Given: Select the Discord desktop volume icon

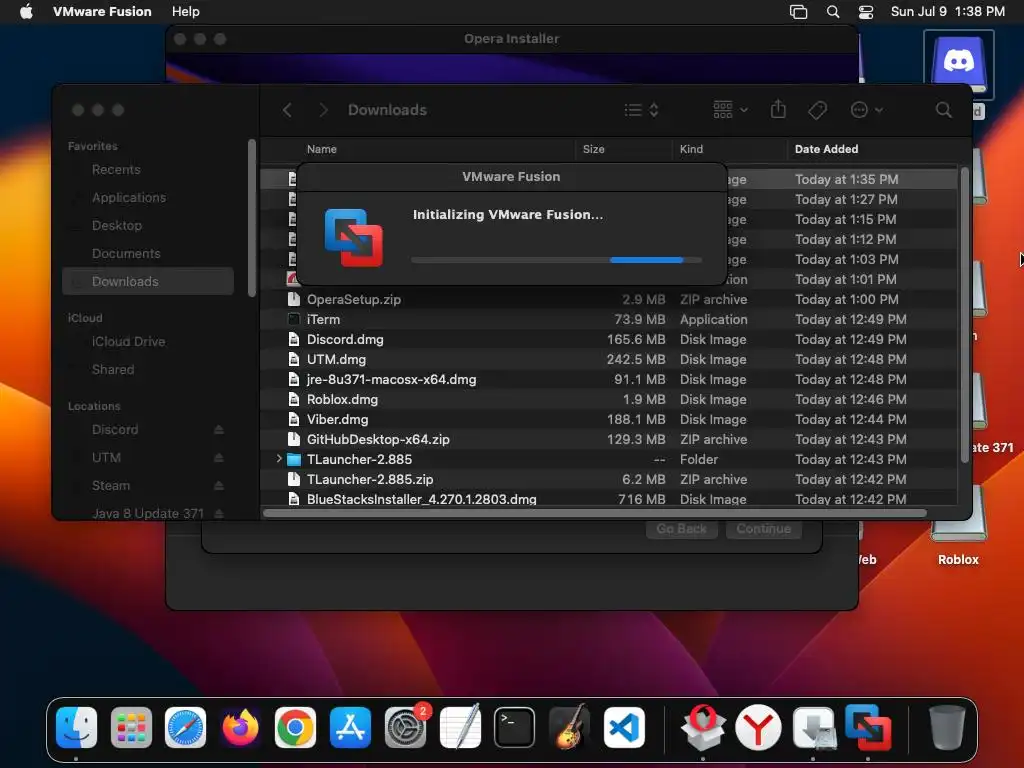Looking at the screenshot, I should point(958,65).
